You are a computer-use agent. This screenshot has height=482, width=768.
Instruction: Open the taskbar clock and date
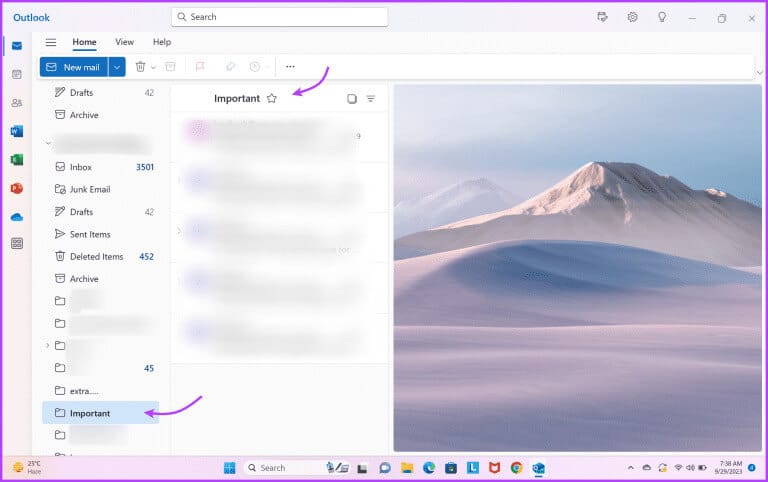728,468
